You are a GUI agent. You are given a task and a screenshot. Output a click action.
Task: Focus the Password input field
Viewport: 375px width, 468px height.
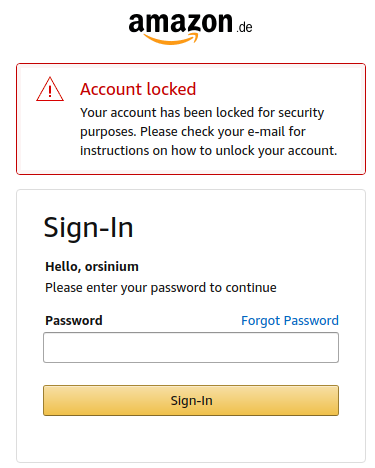click(x=191, y=347)
